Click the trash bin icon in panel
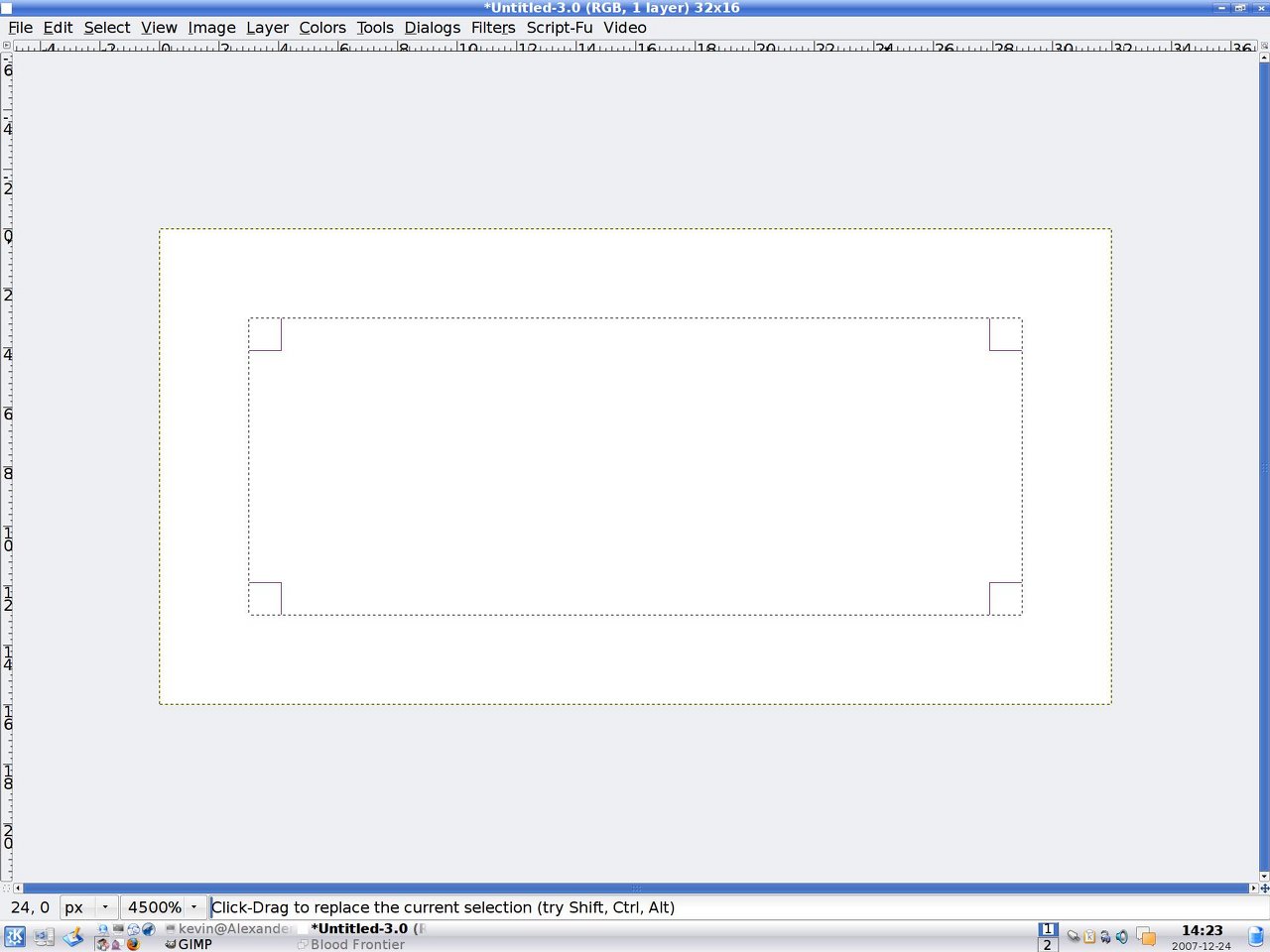 [x=1256, y=936]
